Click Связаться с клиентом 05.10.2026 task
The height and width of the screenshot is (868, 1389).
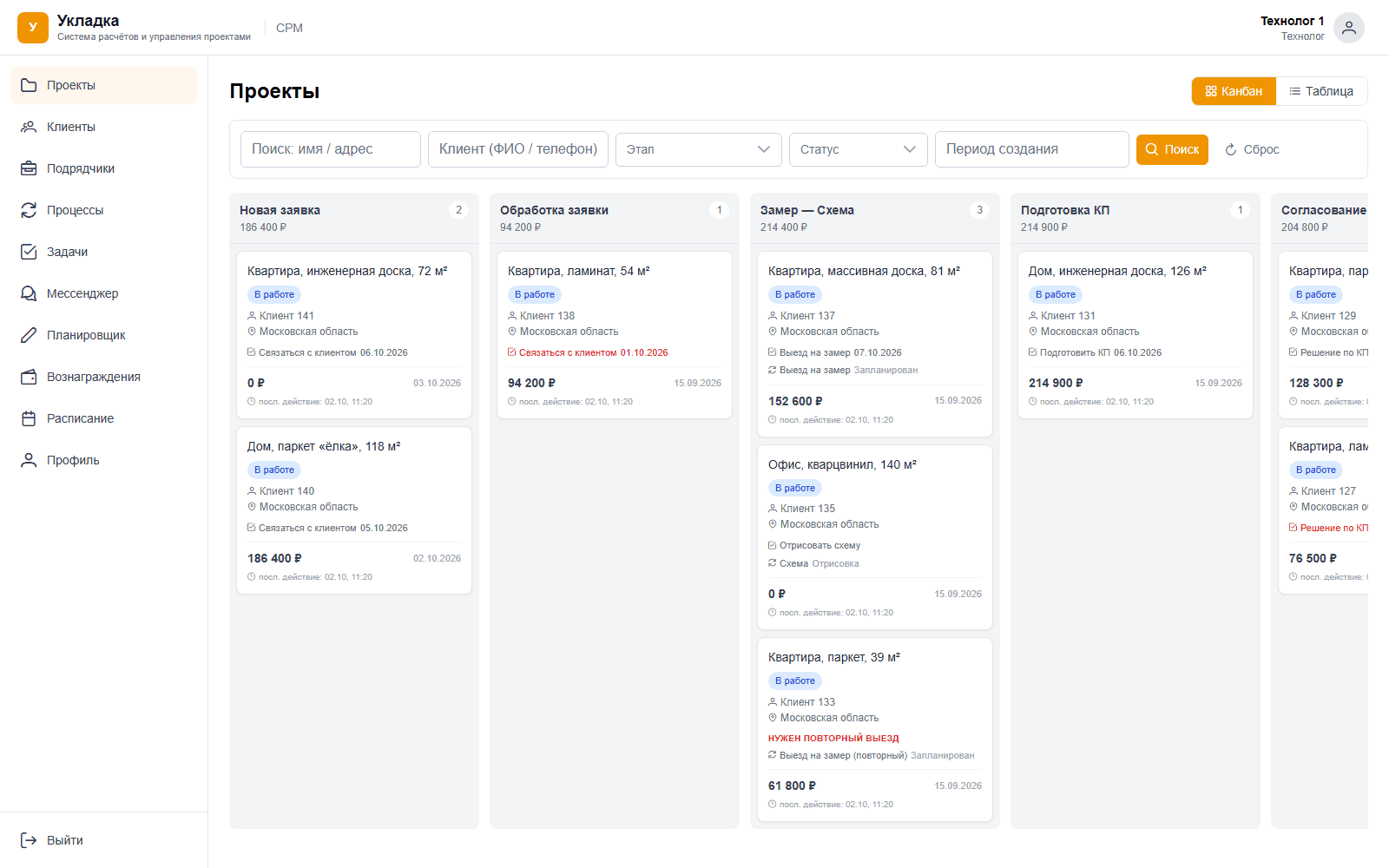333,528
